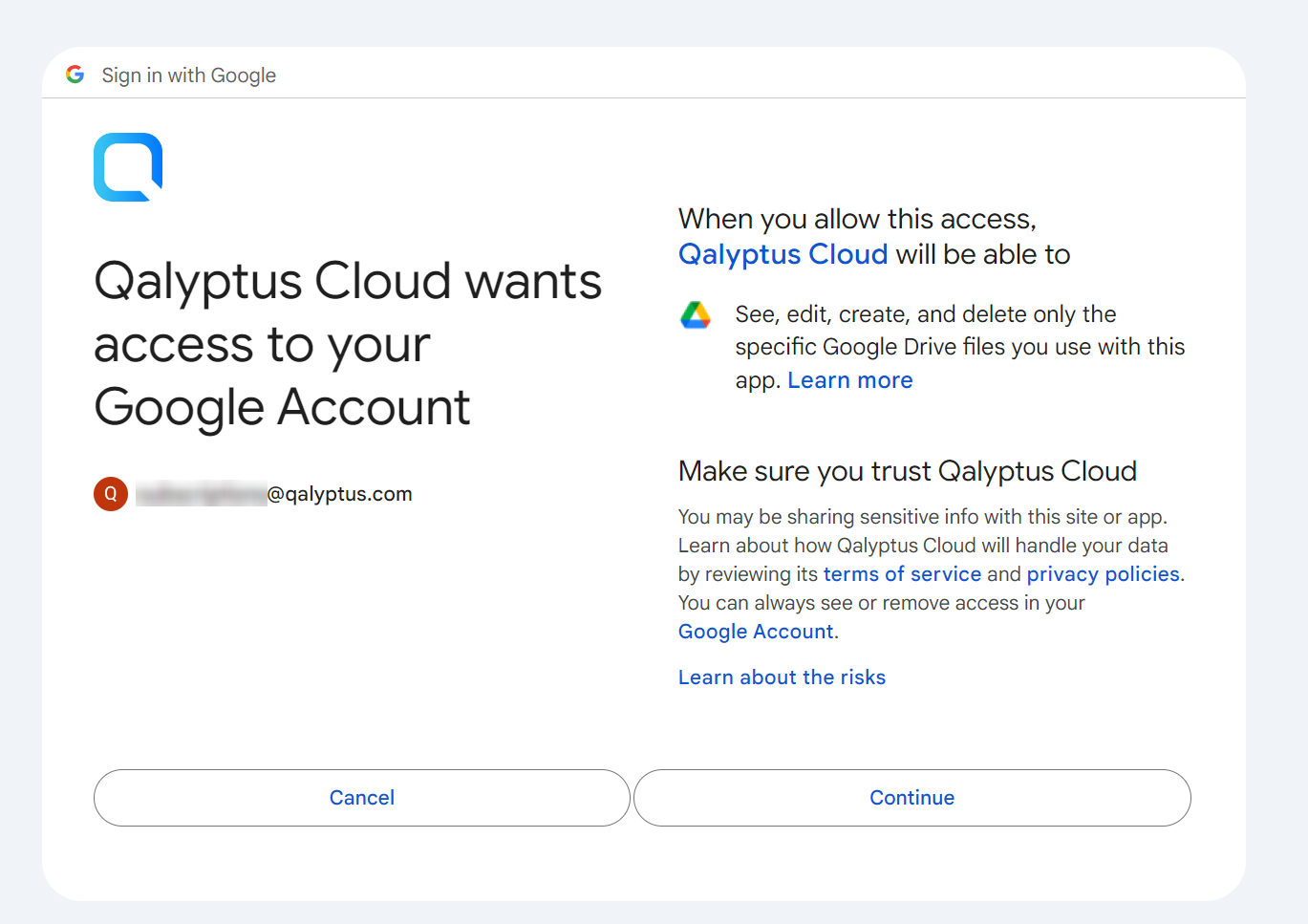This screenshot has height=924, width=1308.
Task: Click the "Qalyptus Cloud wants access" heading
Action: click(348, 344)
